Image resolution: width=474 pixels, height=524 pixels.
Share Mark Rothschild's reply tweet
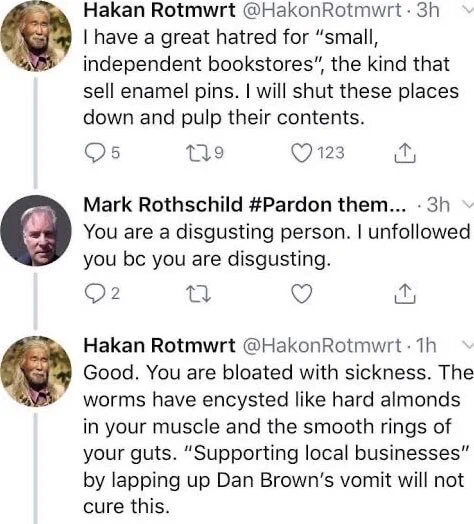[405, 293]
